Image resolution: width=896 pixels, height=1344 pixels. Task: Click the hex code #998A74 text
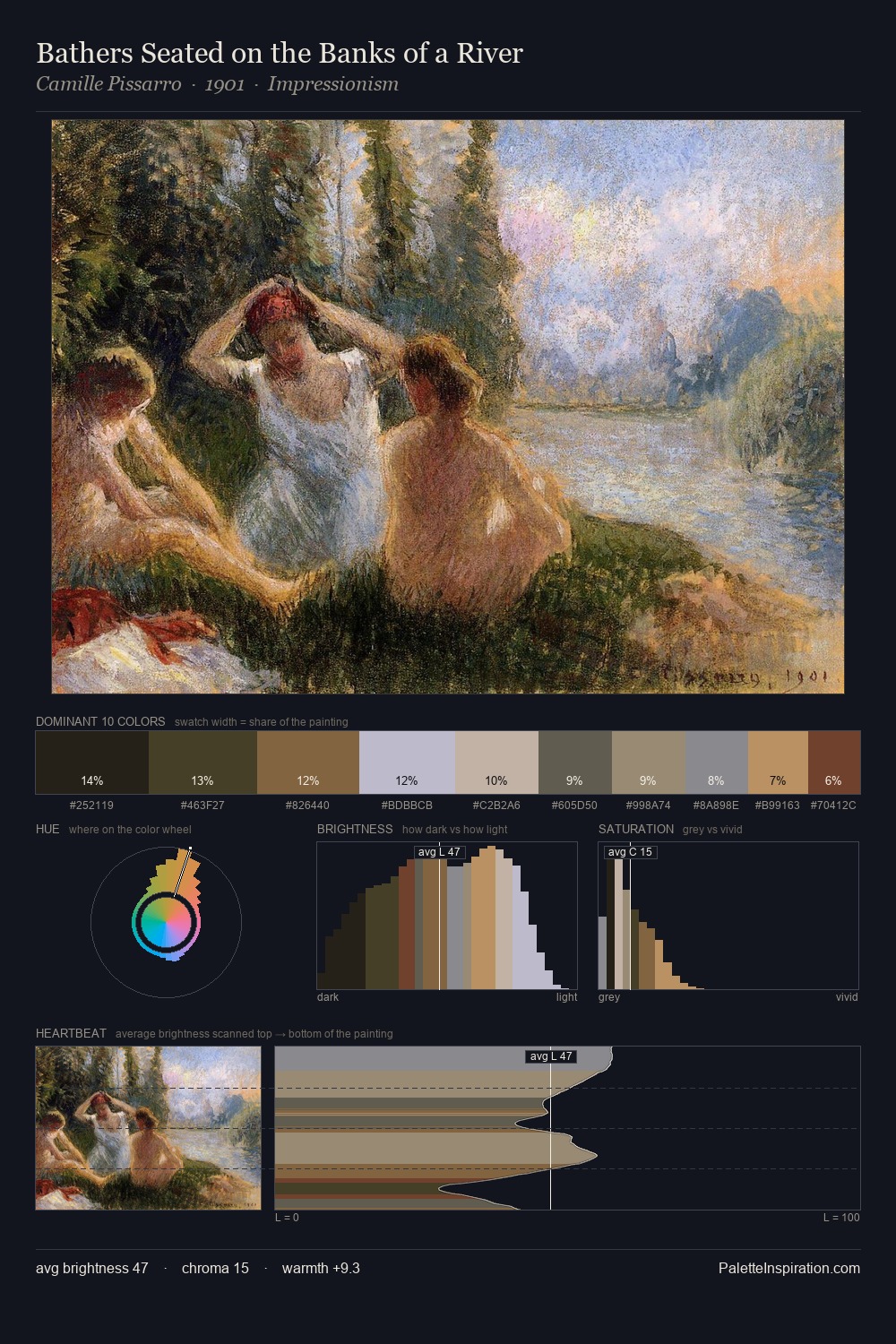pos(648,806)
